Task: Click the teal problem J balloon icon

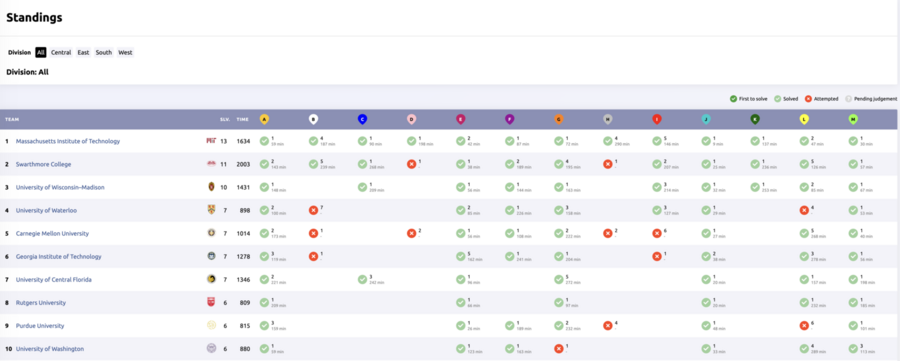Action: tap(706, 119)
